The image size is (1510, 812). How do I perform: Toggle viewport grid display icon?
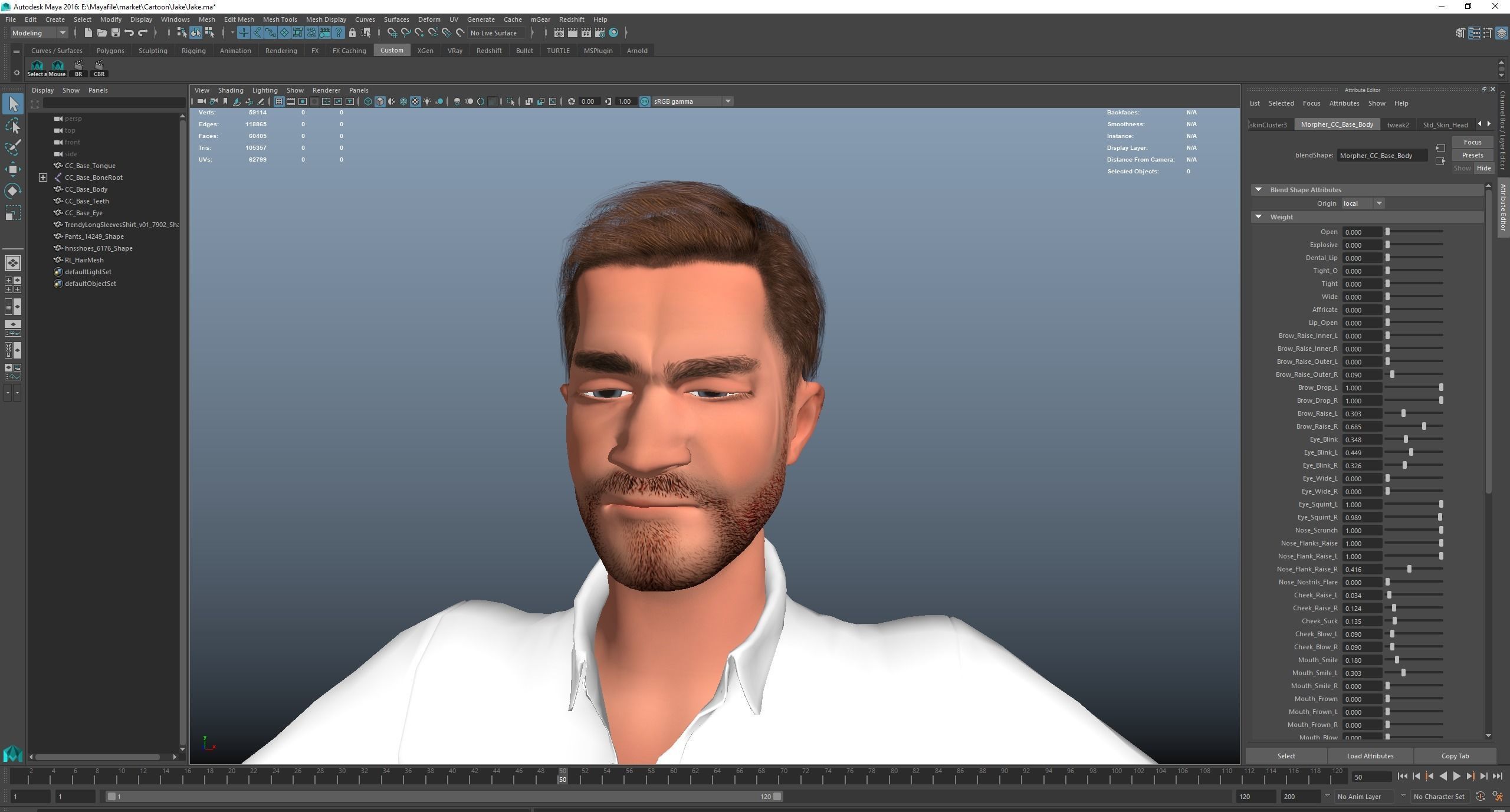pyautogui.click(x=279, y=101)
